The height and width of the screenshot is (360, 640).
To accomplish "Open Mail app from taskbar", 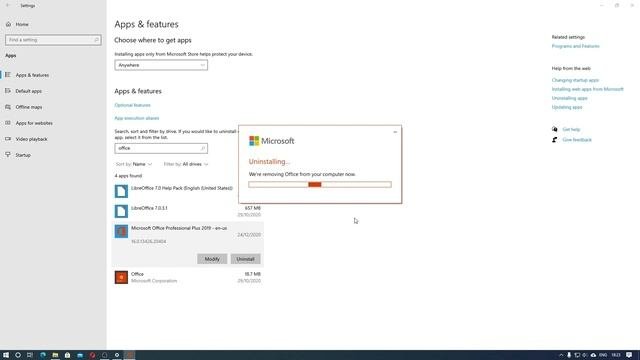I will pyautogui.click(x=80, y=355).
